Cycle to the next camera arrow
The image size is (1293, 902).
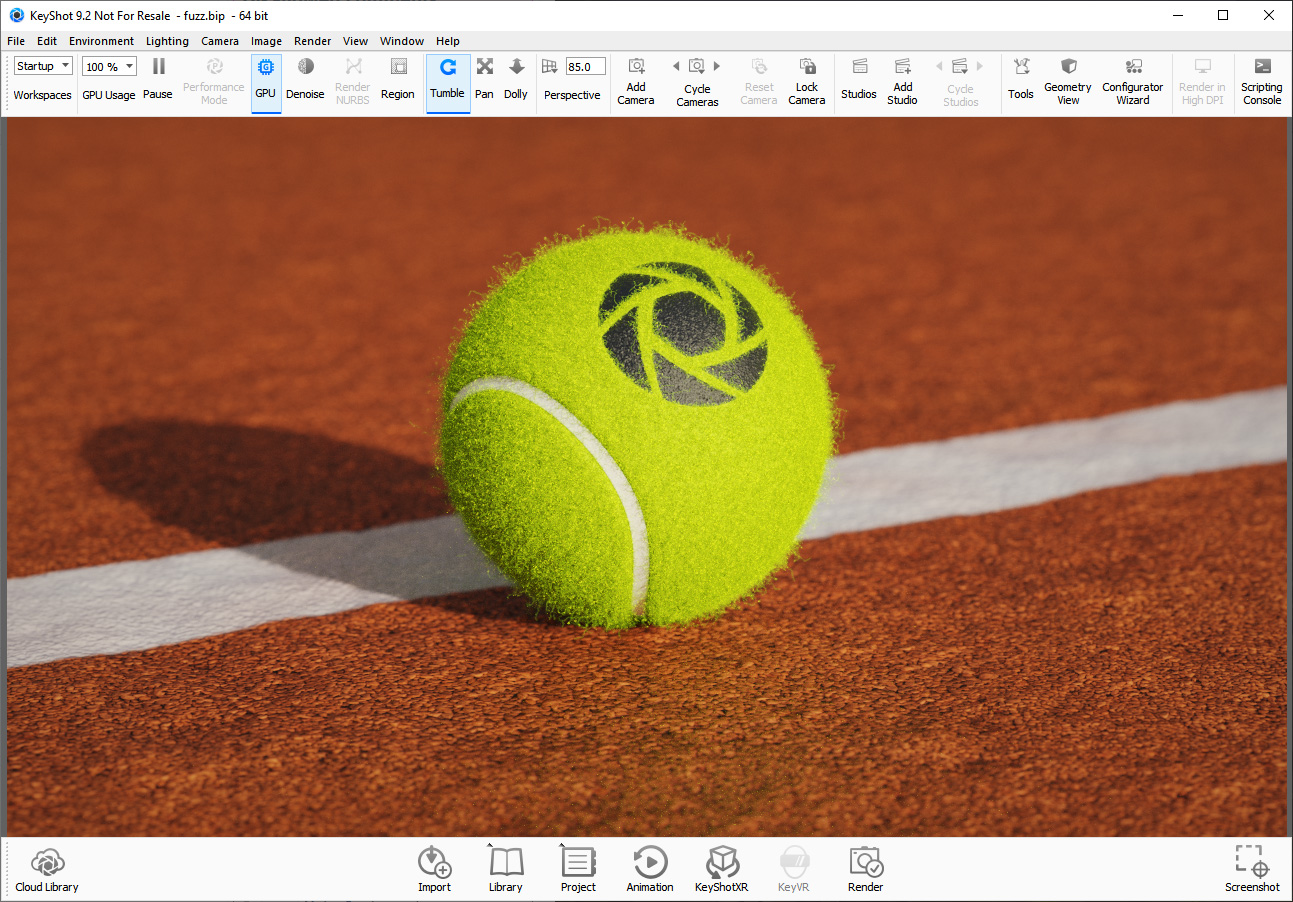pos(717,67)
